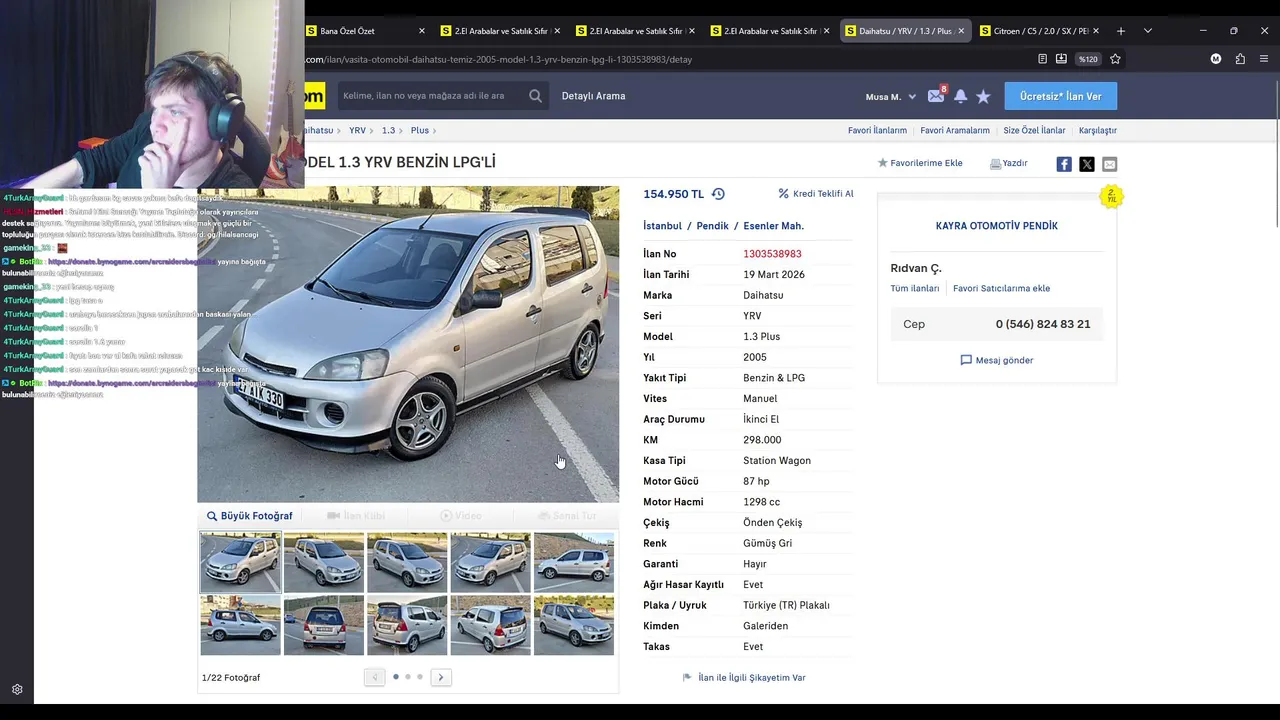Screen dimensions: 1280x720
Task: Click the Favorilerime Ekle star icon
Action: (x=883, y=163)
